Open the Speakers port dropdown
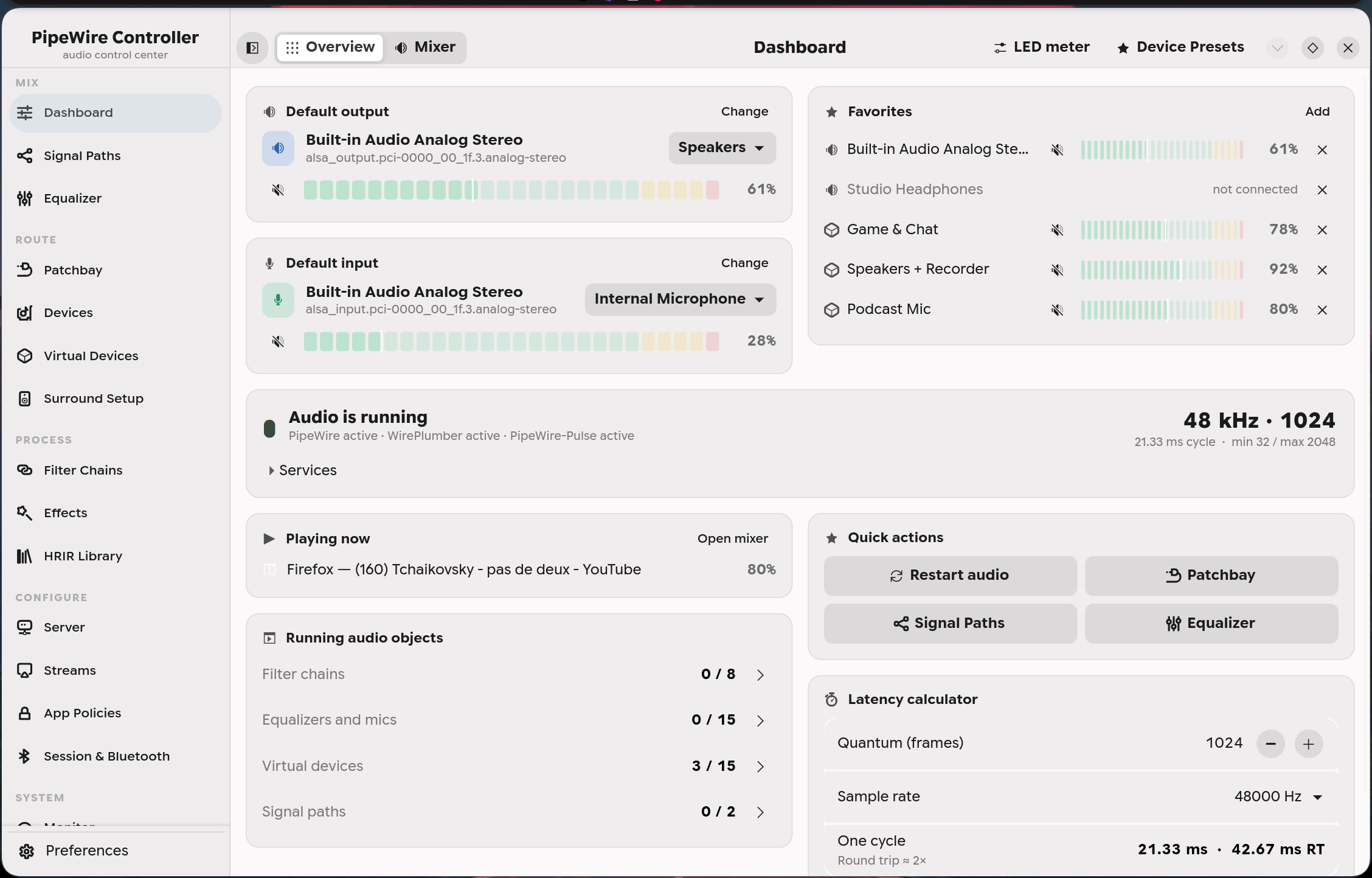This screenshot has width=1372, height=878. [x=722, y=148]
